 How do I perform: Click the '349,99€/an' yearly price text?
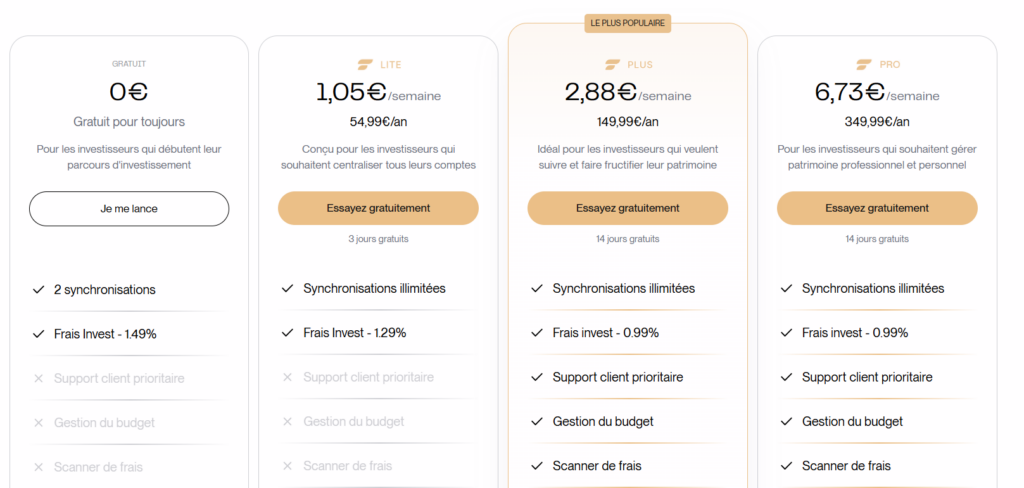877,122
